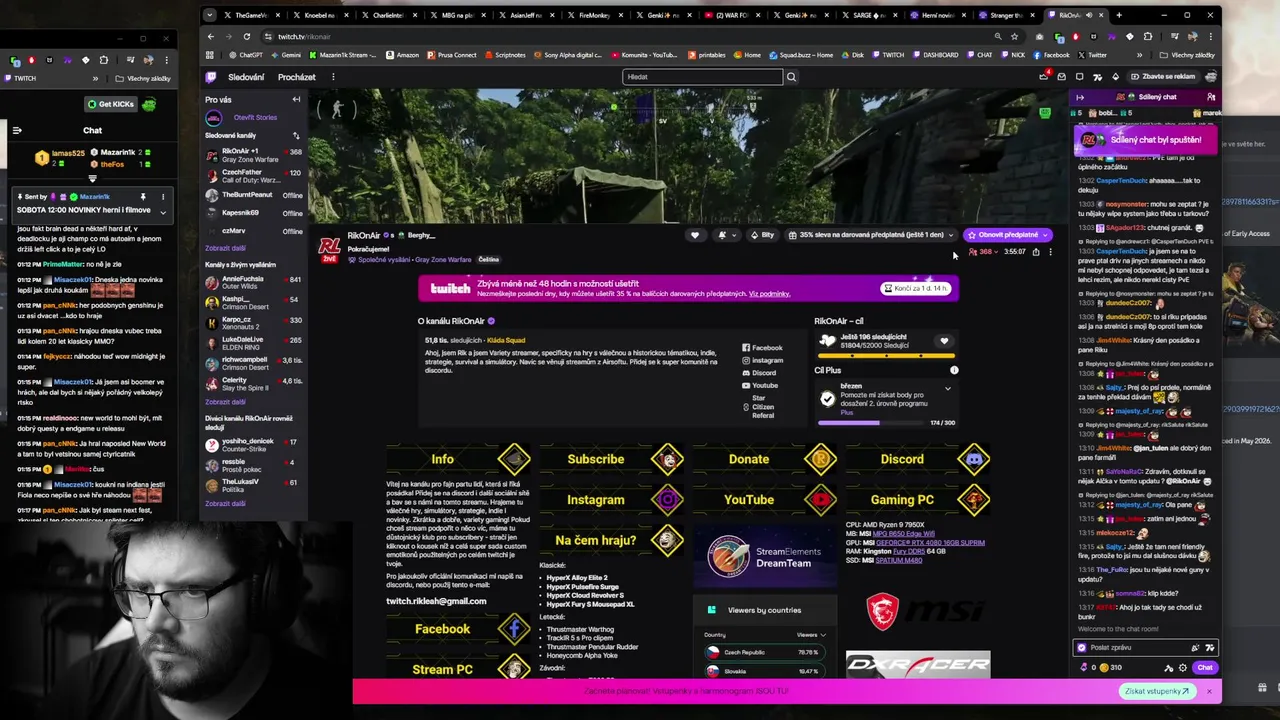The width and height of the screenshot is (1280, 720).
Task: Expand viewer count 368 dropdown
Action: click(983, 252)
